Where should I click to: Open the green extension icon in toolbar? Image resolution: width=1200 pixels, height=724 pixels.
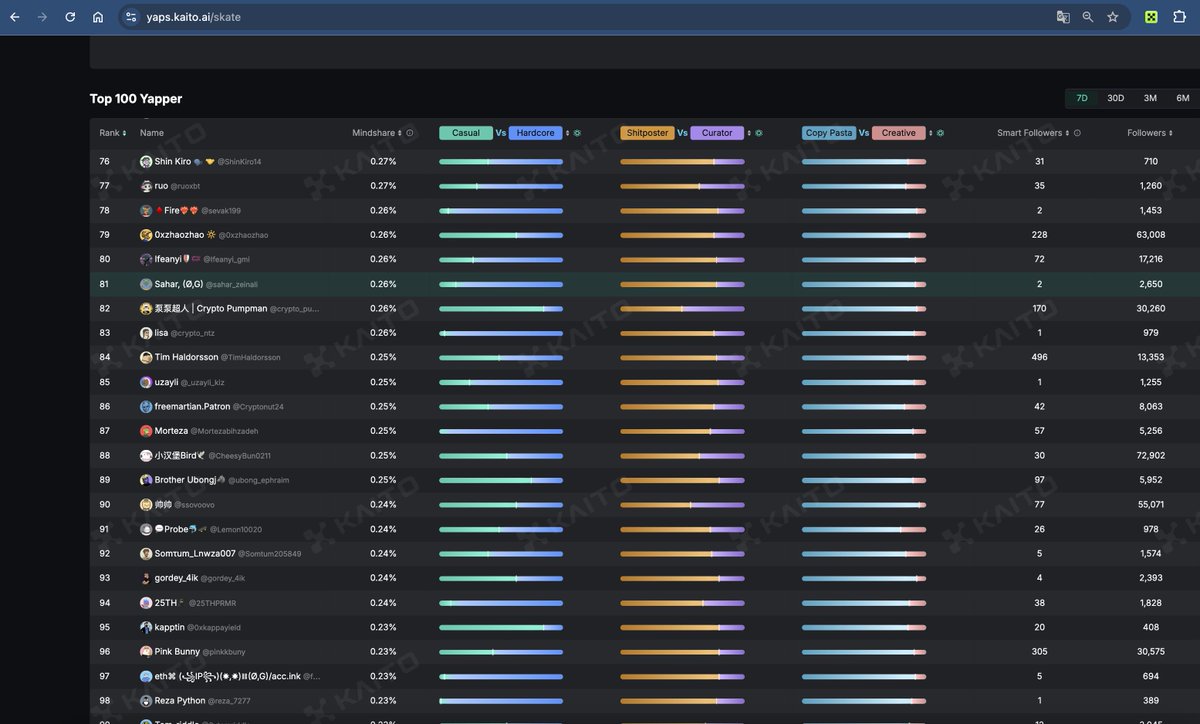pos(1152,17)
